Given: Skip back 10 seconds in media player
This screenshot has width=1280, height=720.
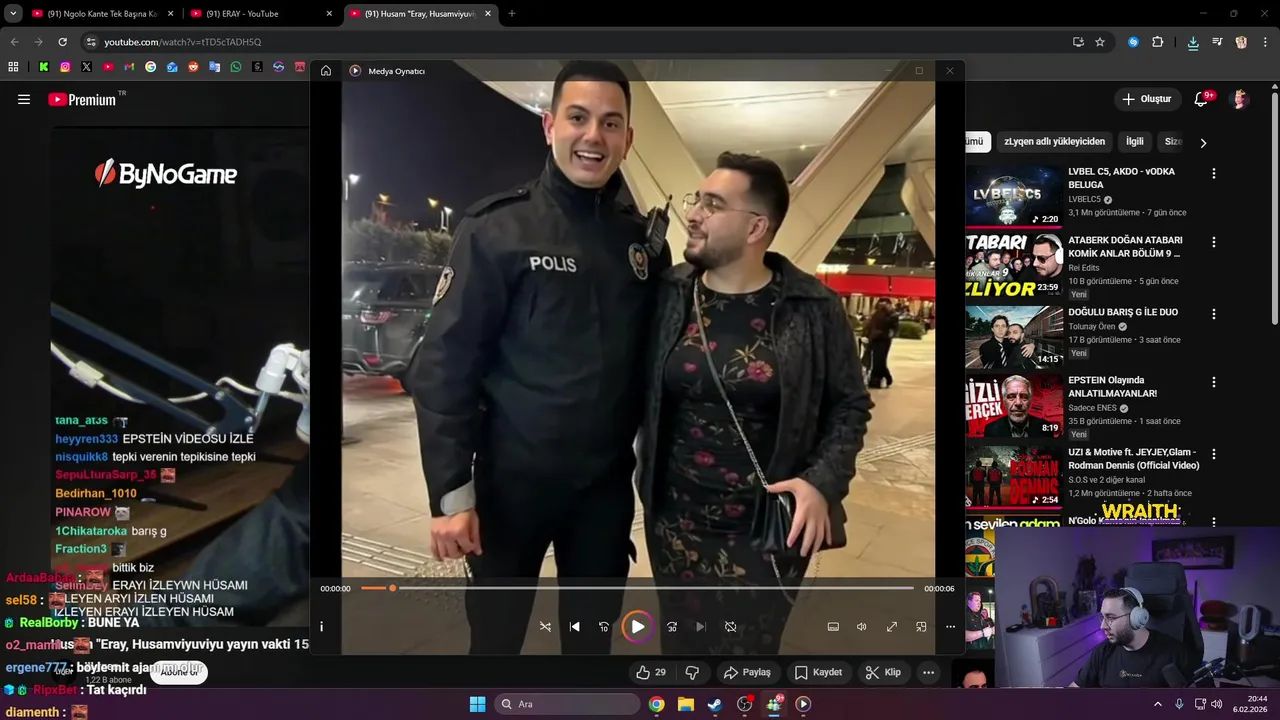Looking at the screenshot, I should (x=604, y=627).
